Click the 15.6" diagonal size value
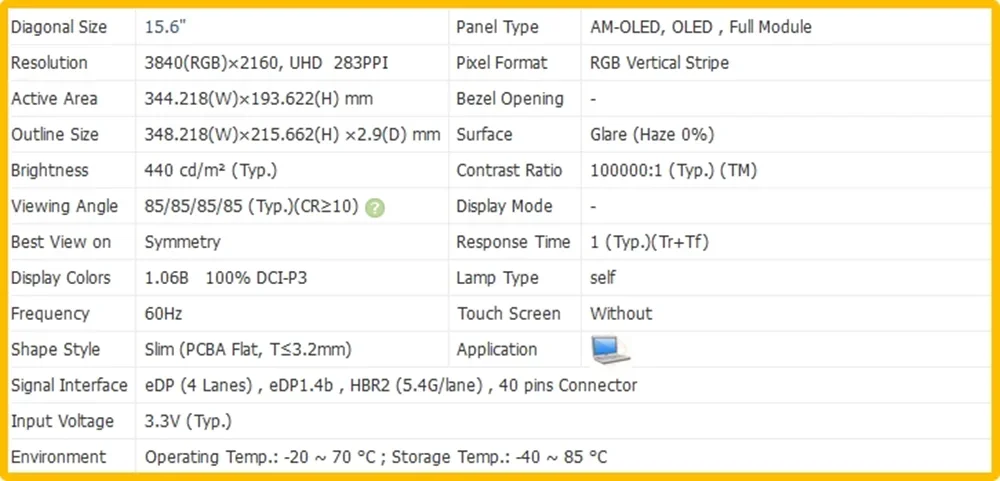1000x481 pixels. 165,27
